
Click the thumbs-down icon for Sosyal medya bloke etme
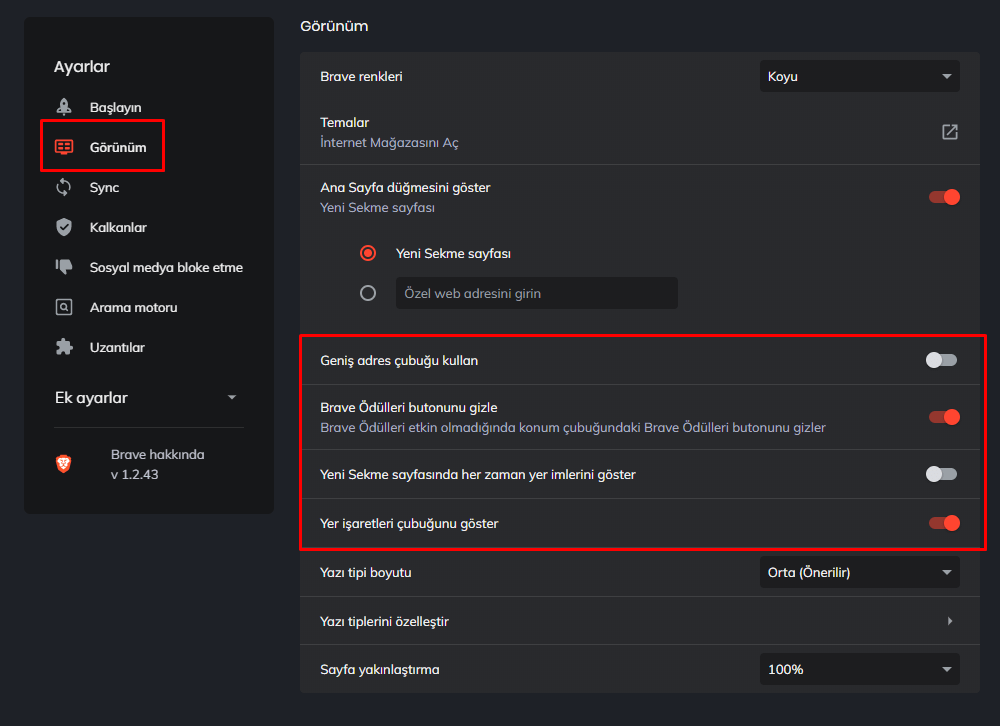point(64,267)
